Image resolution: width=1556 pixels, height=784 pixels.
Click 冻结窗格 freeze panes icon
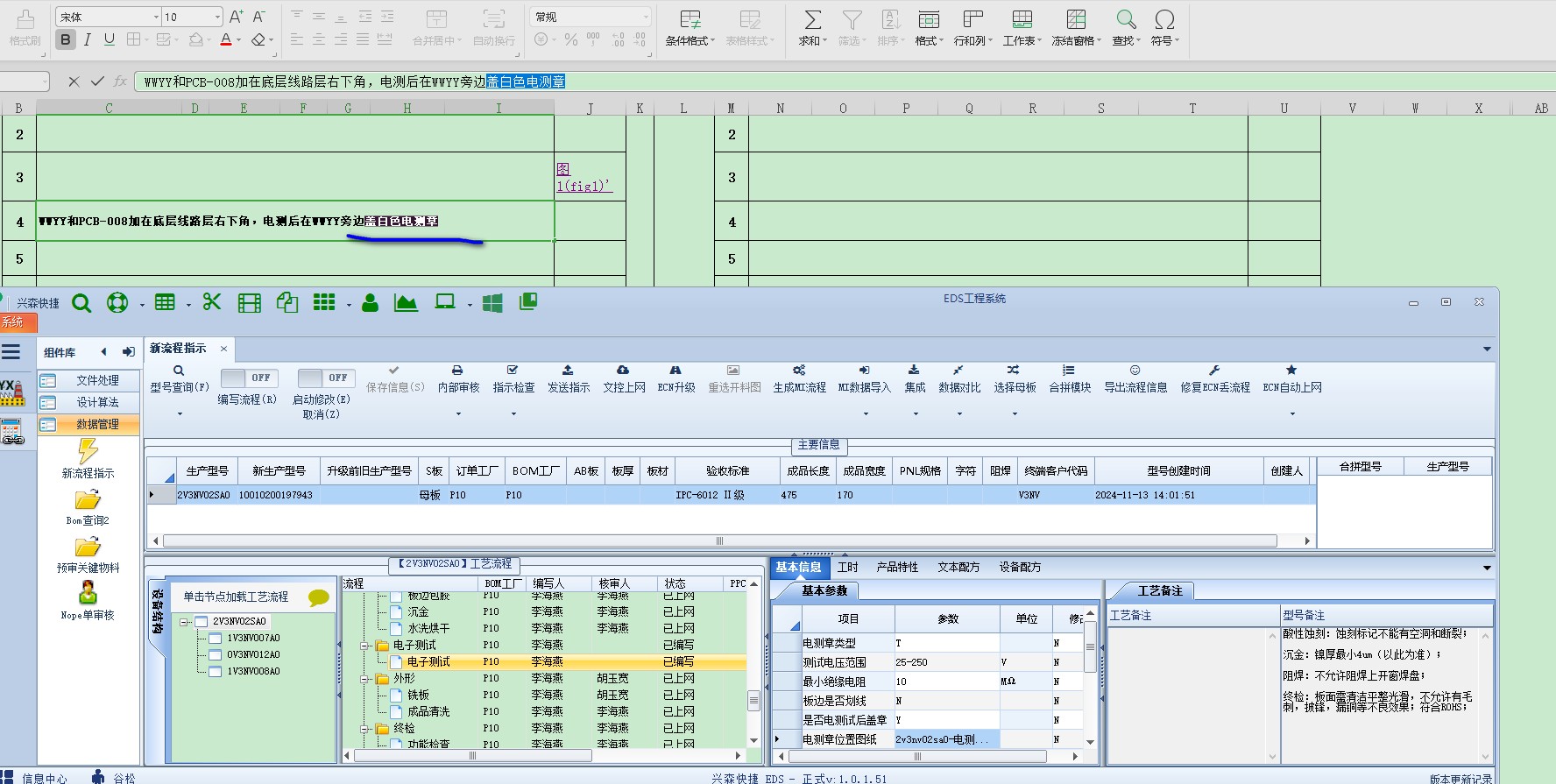coord(1076,19)
